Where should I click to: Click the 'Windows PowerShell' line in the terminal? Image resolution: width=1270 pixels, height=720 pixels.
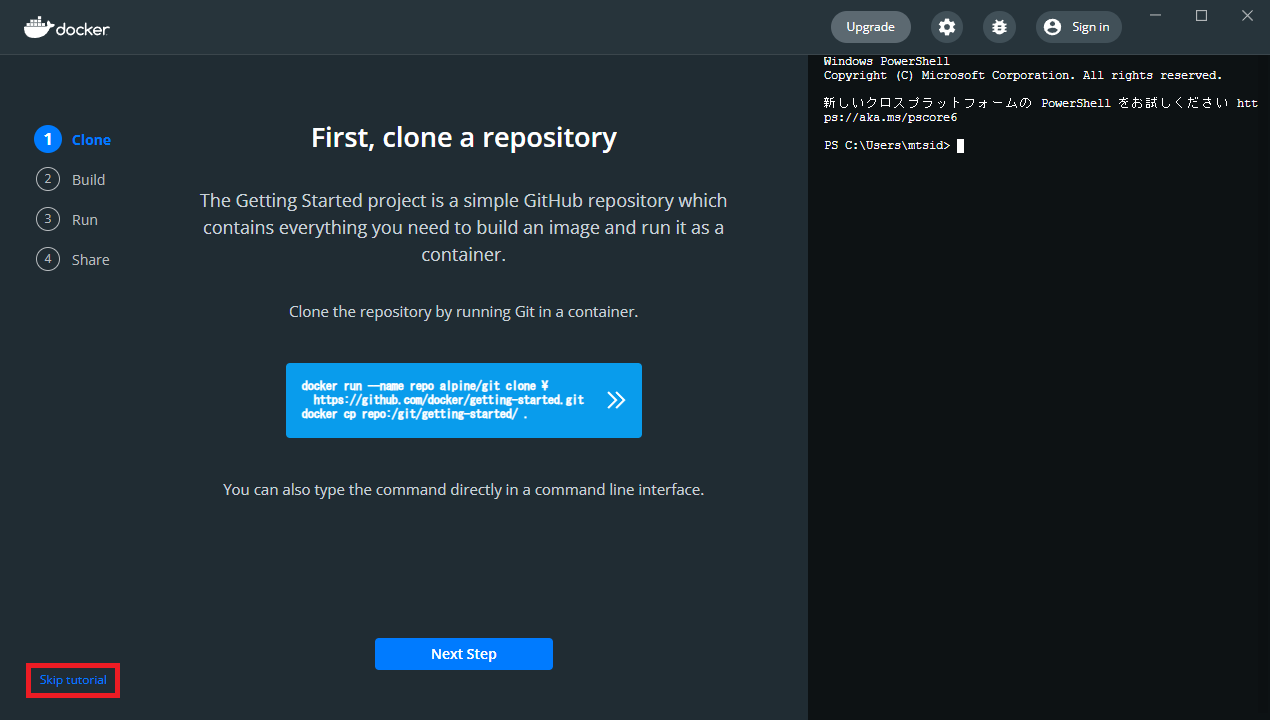click(887, 62)
